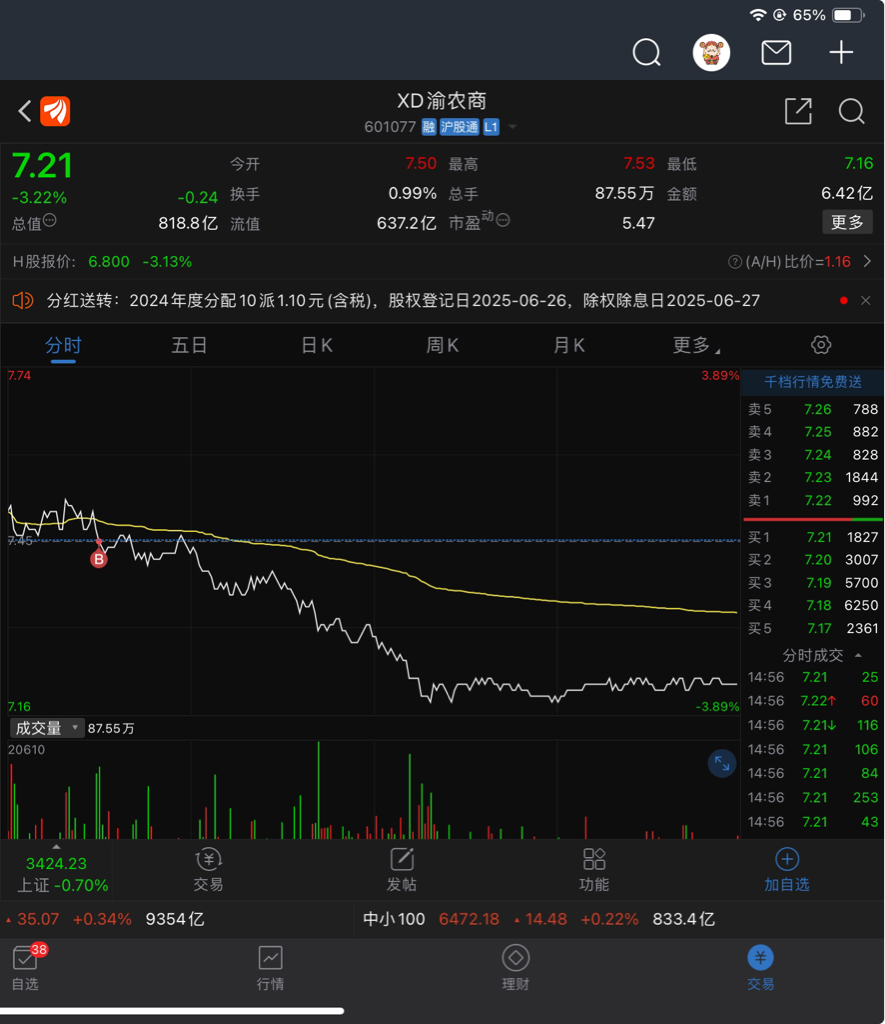Select 买4 order row at 7.18
Screen dimensions: 885x1024
813,605
